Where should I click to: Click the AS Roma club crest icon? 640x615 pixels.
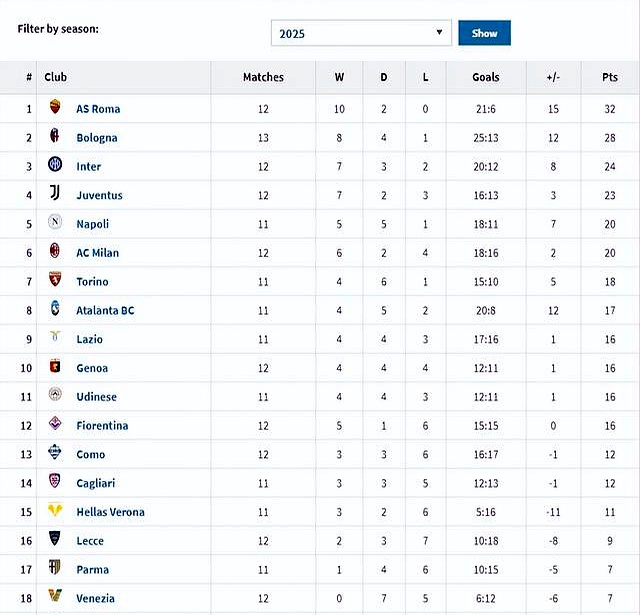(55, 108)
